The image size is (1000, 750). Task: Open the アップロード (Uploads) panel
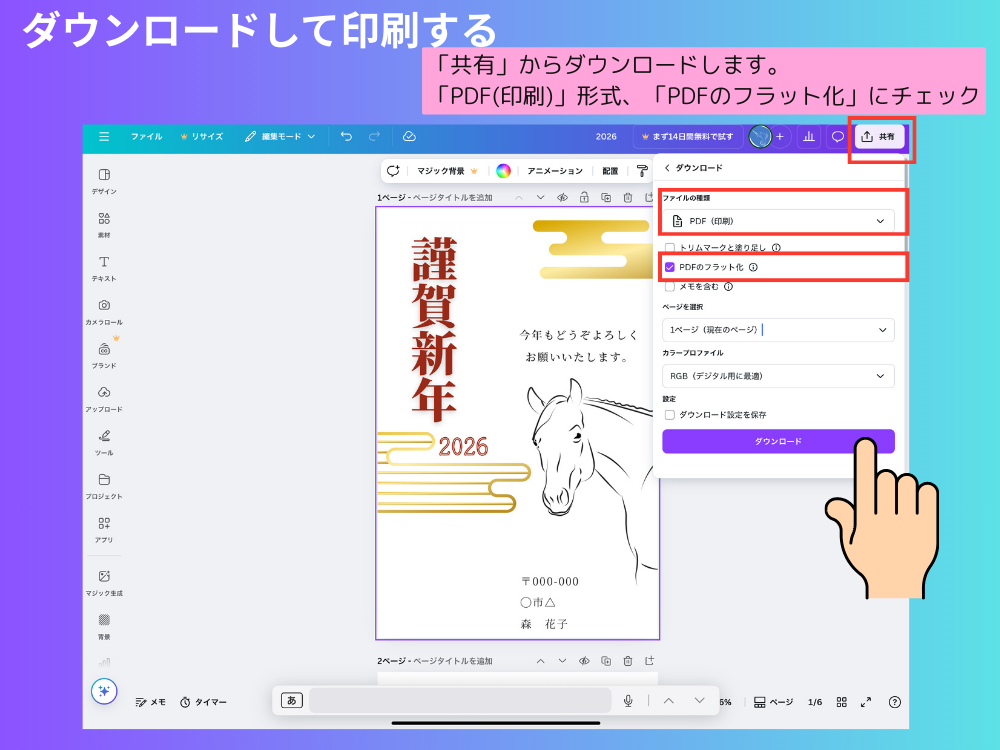point(103,394)
